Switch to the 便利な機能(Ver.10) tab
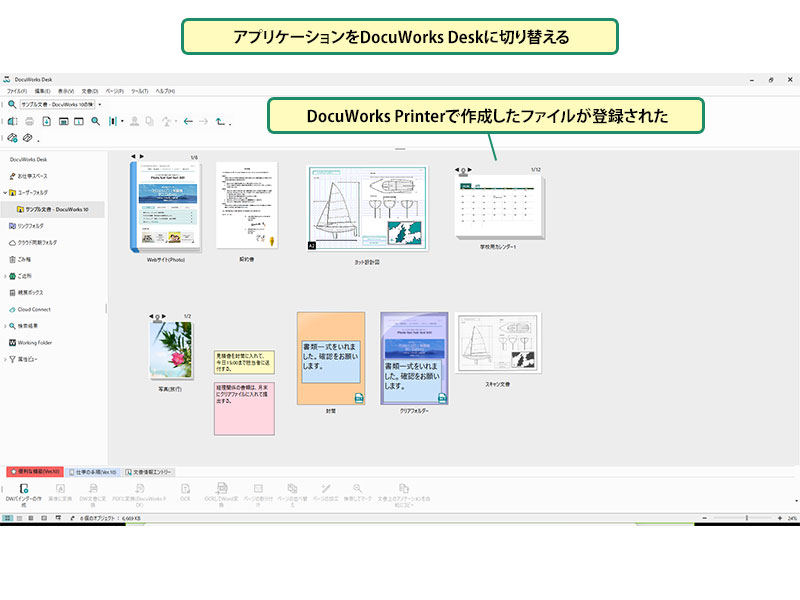The height and width of the screenshot is (600, 800). [35, 472]
